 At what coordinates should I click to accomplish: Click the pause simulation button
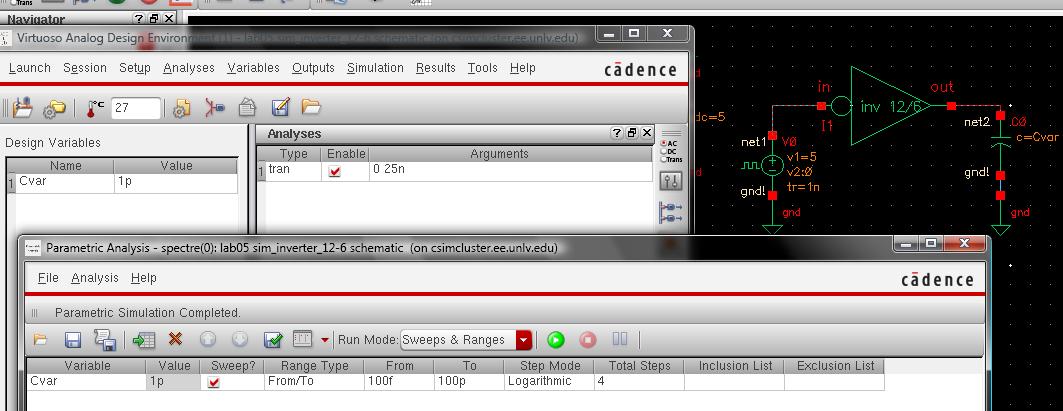(x=620, y=339)
